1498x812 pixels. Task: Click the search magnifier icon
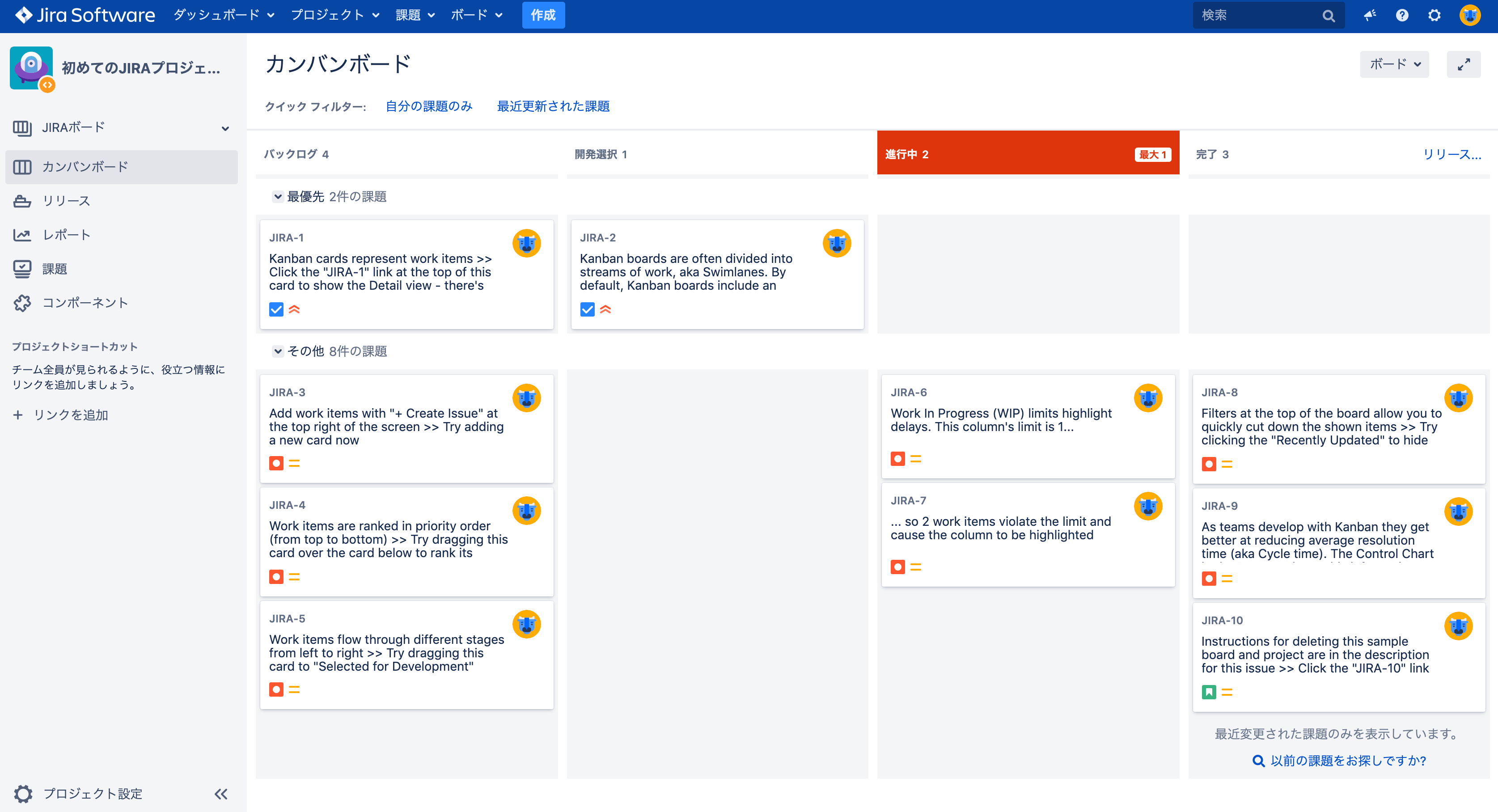pyautogui.click(x=1328, y=16)
